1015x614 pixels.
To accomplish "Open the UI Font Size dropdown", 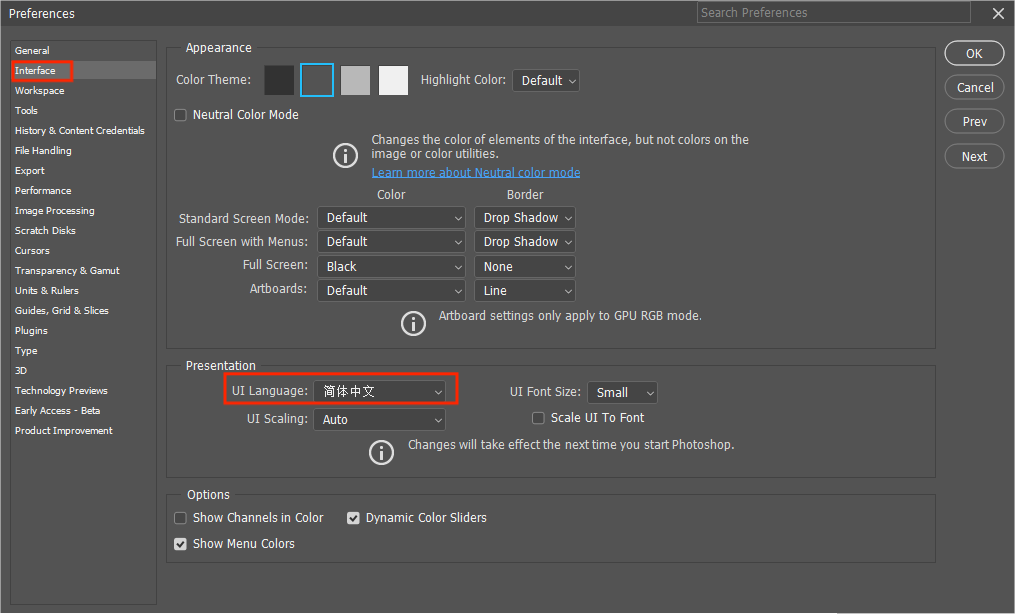I will [x=622, y=393].
